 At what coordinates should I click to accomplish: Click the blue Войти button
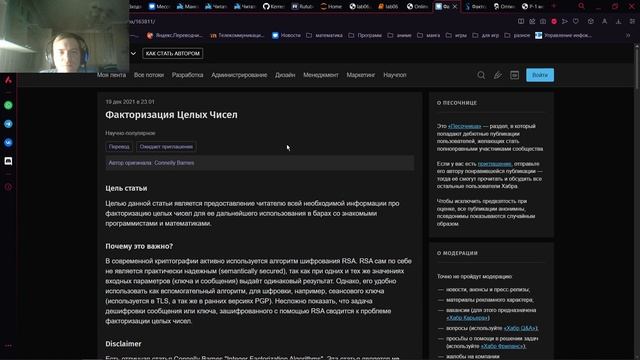click(x=540, y=75)
